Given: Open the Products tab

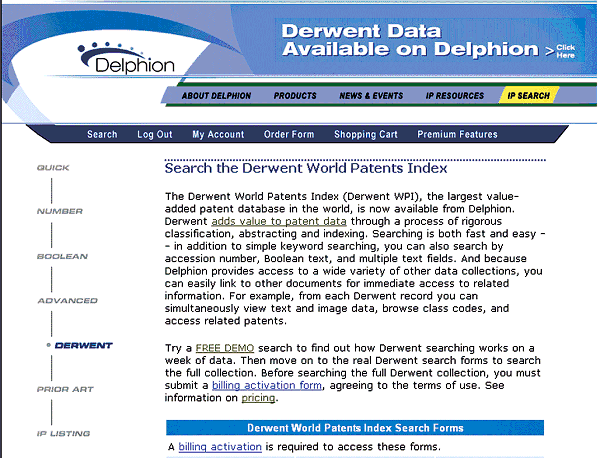Looking at the screenshot, I should (295, 96).
